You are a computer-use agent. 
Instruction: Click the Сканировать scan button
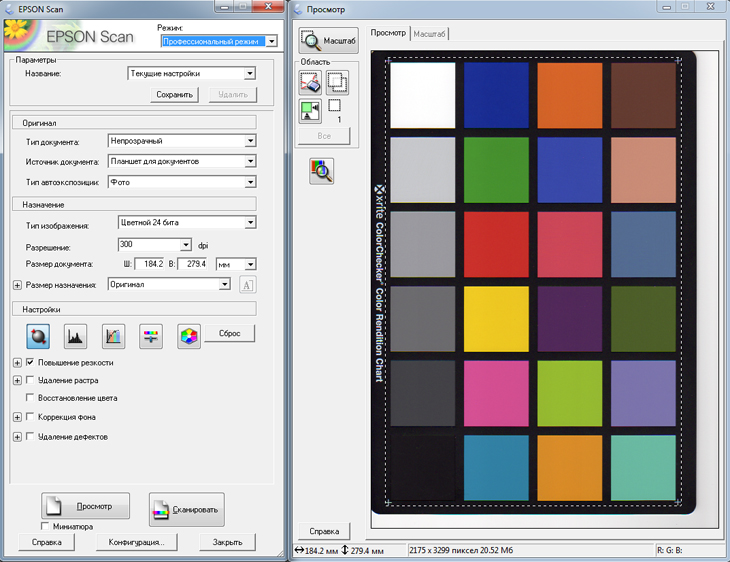tap(187, 510)
